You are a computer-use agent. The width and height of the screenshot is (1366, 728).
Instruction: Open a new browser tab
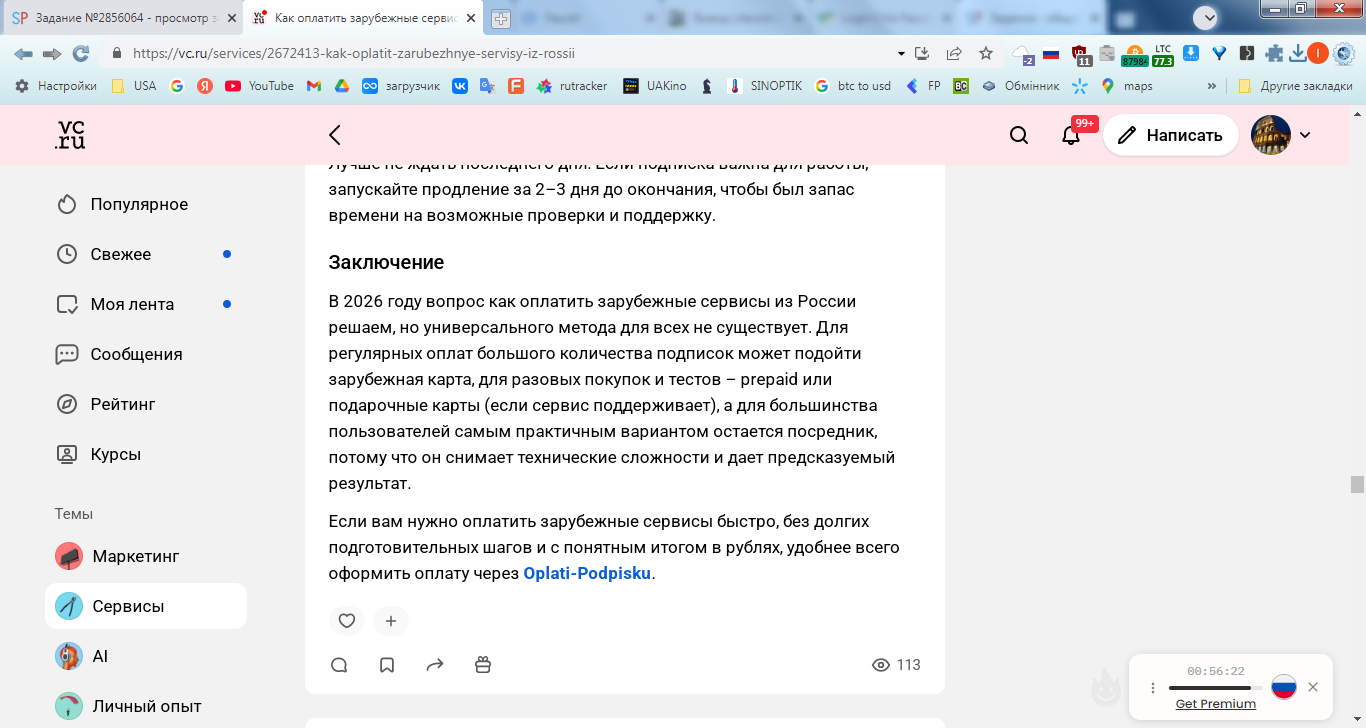coord(501,18)
